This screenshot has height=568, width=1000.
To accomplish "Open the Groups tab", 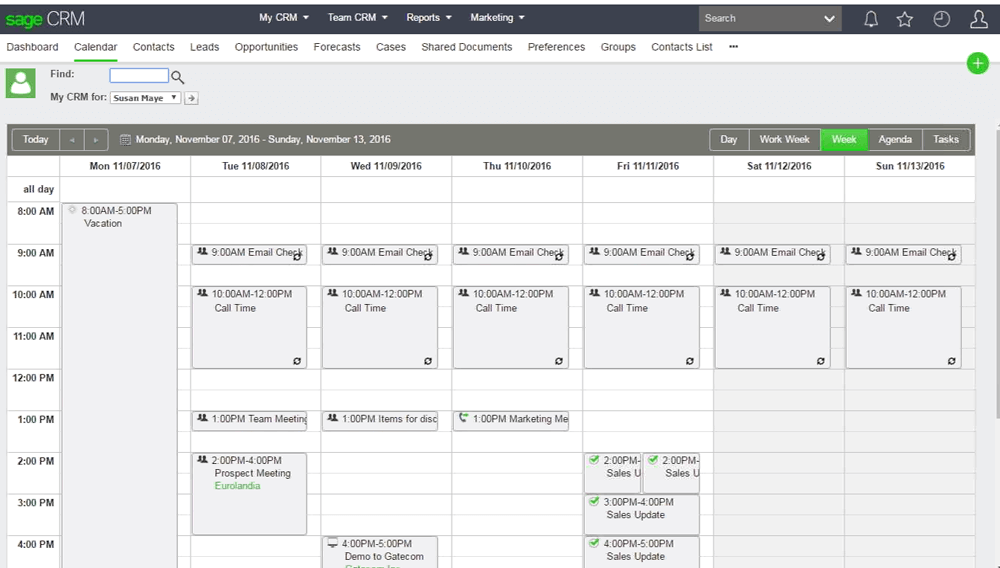I will (618, 47).
